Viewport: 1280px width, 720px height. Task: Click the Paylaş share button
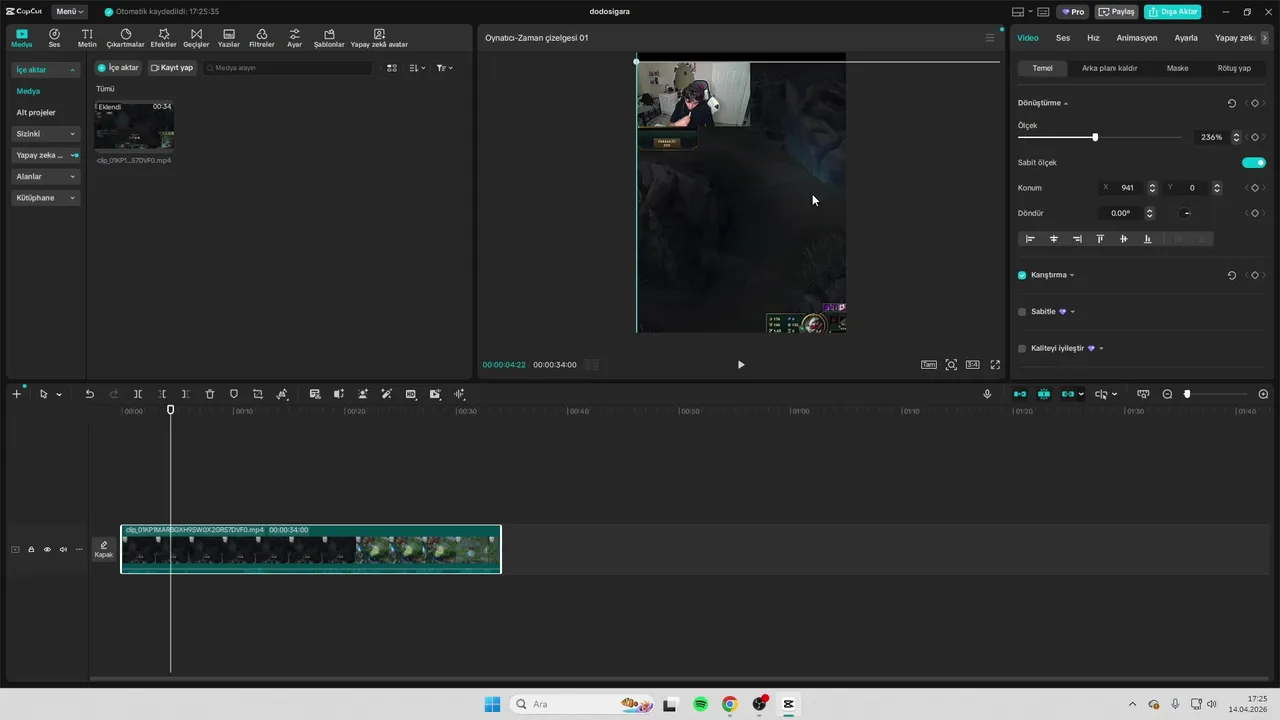[x=1117, y=12]
